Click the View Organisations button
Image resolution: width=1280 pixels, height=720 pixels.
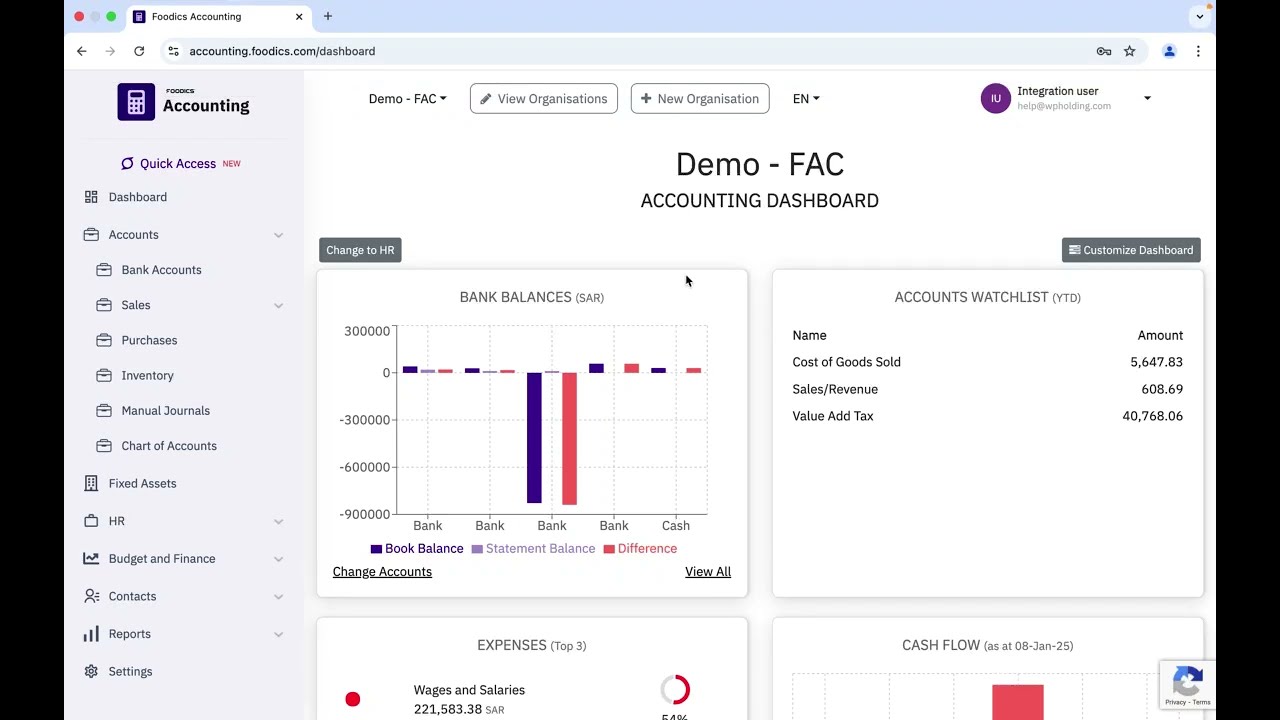coord(544,98)
